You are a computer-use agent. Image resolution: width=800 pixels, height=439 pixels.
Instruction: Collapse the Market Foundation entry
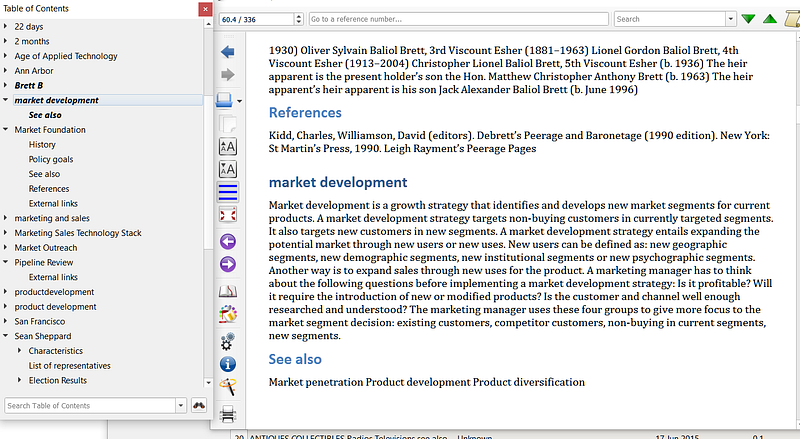[6, 130]
